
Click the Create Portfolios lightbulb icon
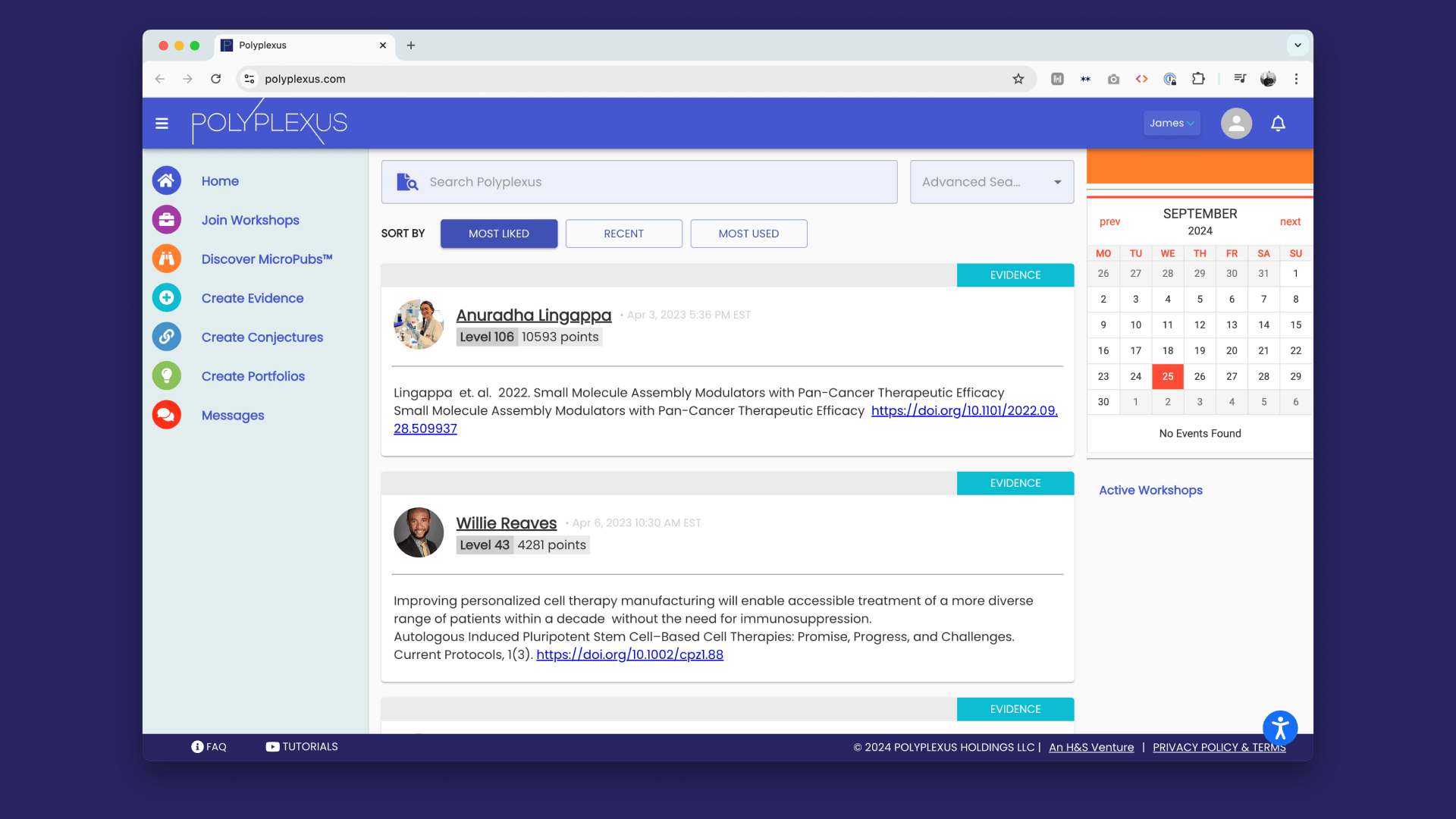tap(166, 376)
